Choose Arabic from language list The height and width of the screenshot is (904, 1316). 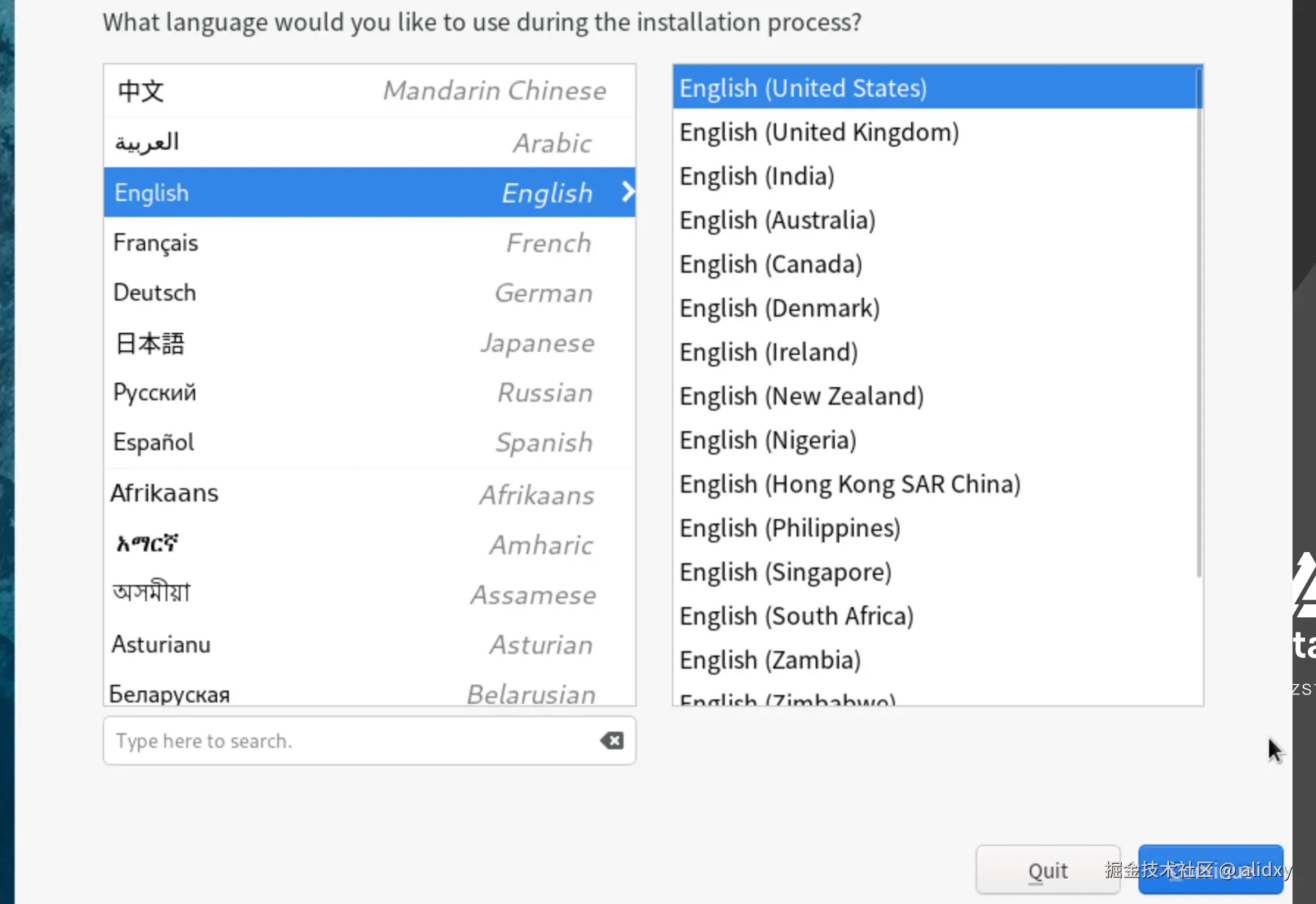click(369, 142)
